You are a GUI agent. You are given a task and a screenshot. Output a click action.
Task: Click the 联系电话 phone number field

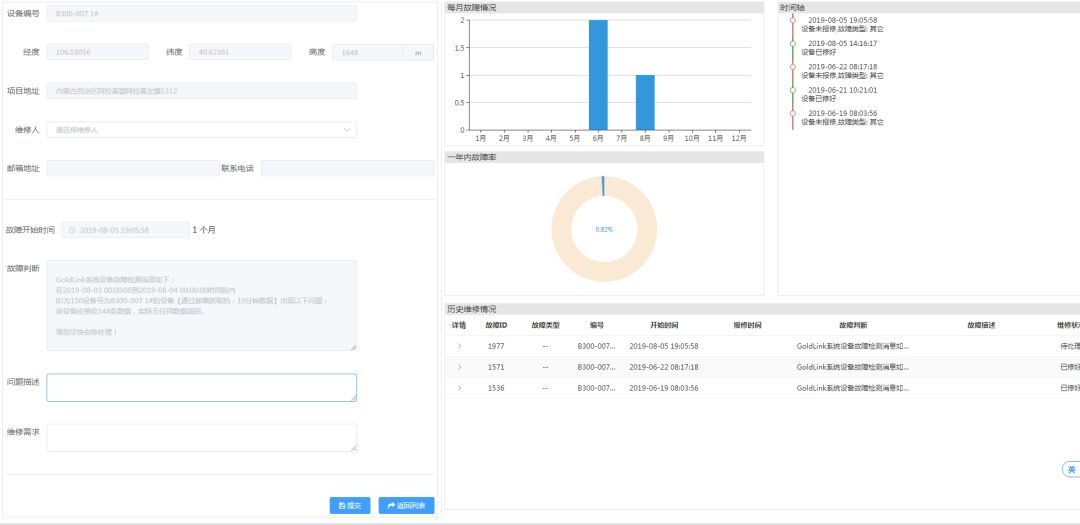(x=347, y=169)
